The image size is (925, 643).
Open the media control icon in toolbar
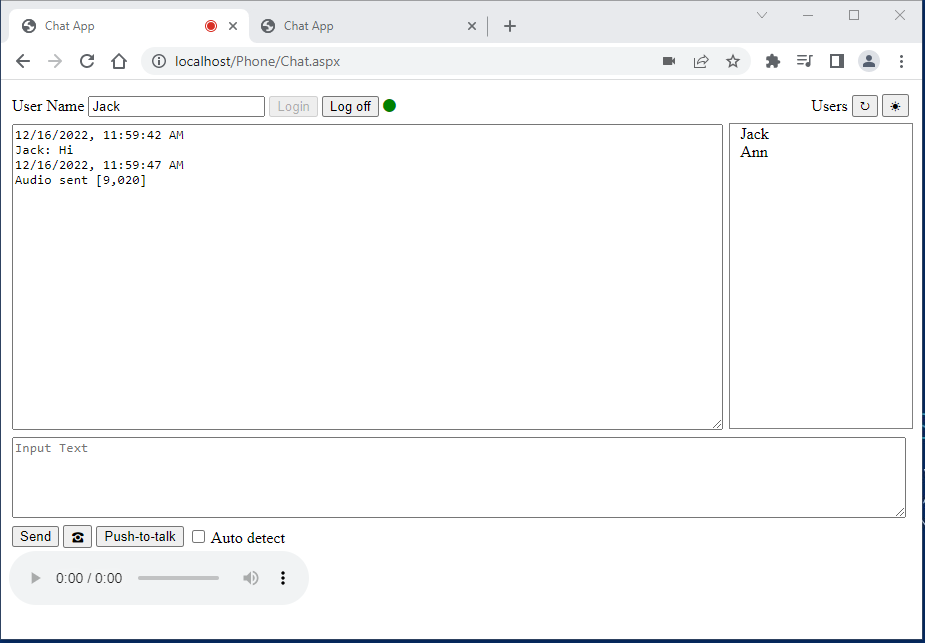pos(805,61)
